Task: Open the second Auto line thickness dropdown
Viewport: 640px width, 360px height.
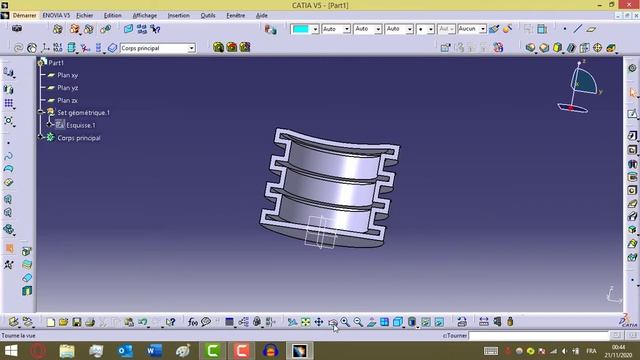Action: (x=378, y=29)
